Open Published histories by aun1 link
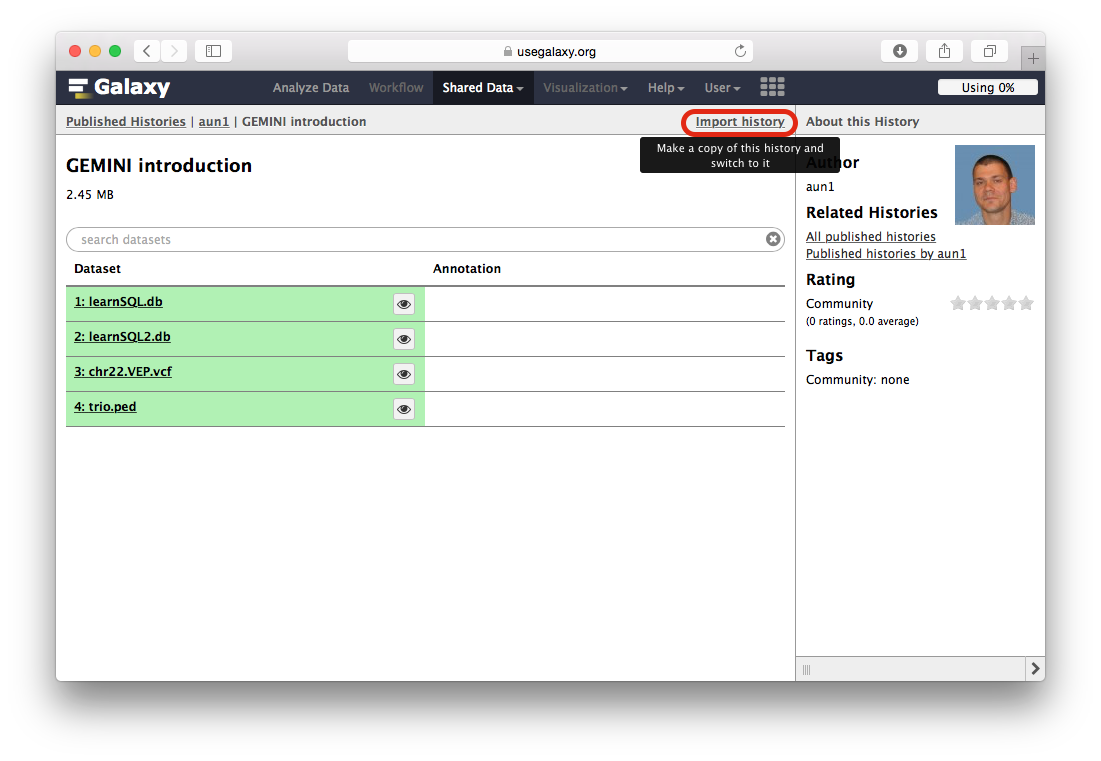 886,253
